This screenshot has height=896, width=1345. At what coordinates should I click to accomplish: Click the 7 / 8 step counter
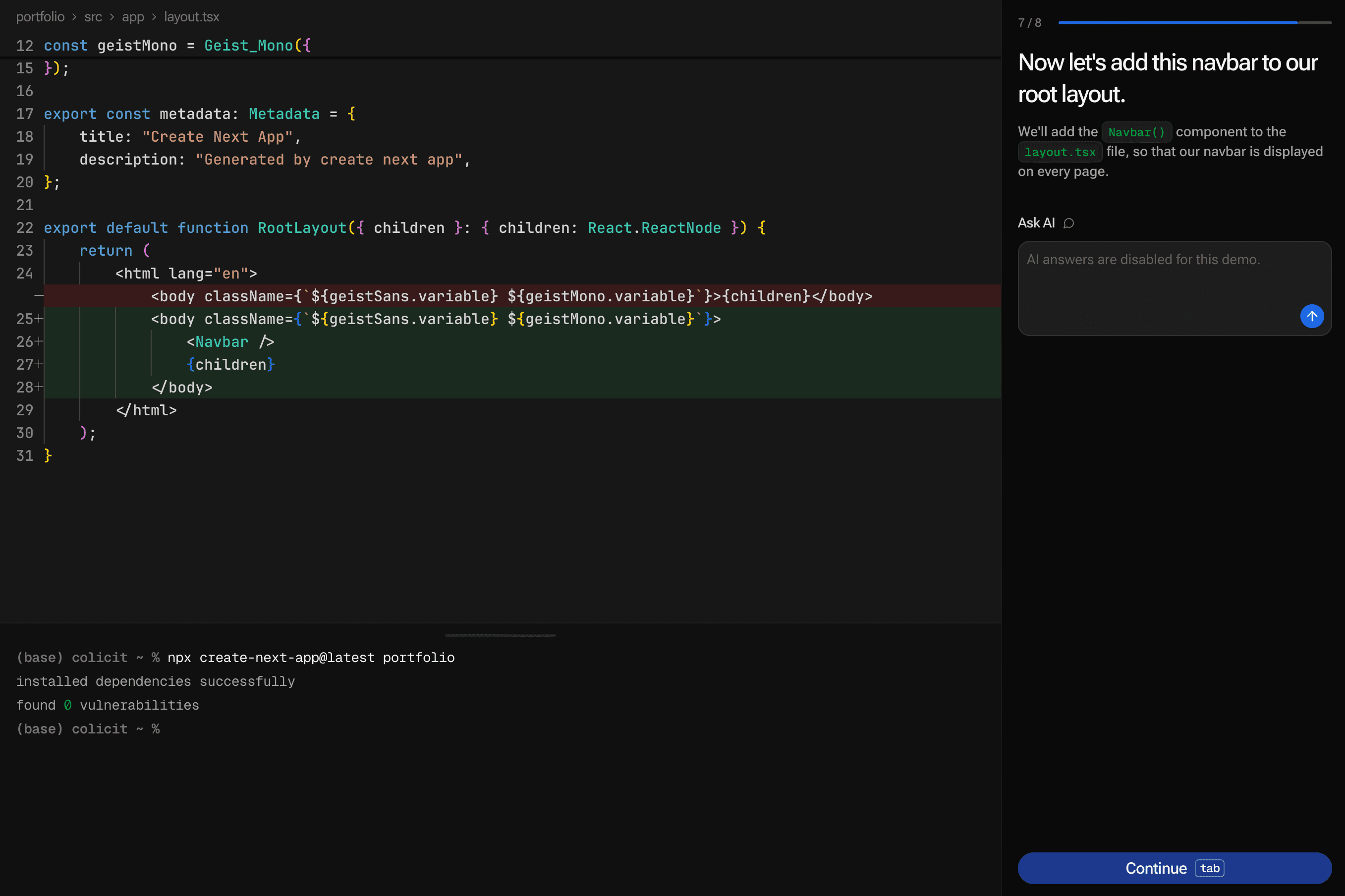[x=1029, y=23]
